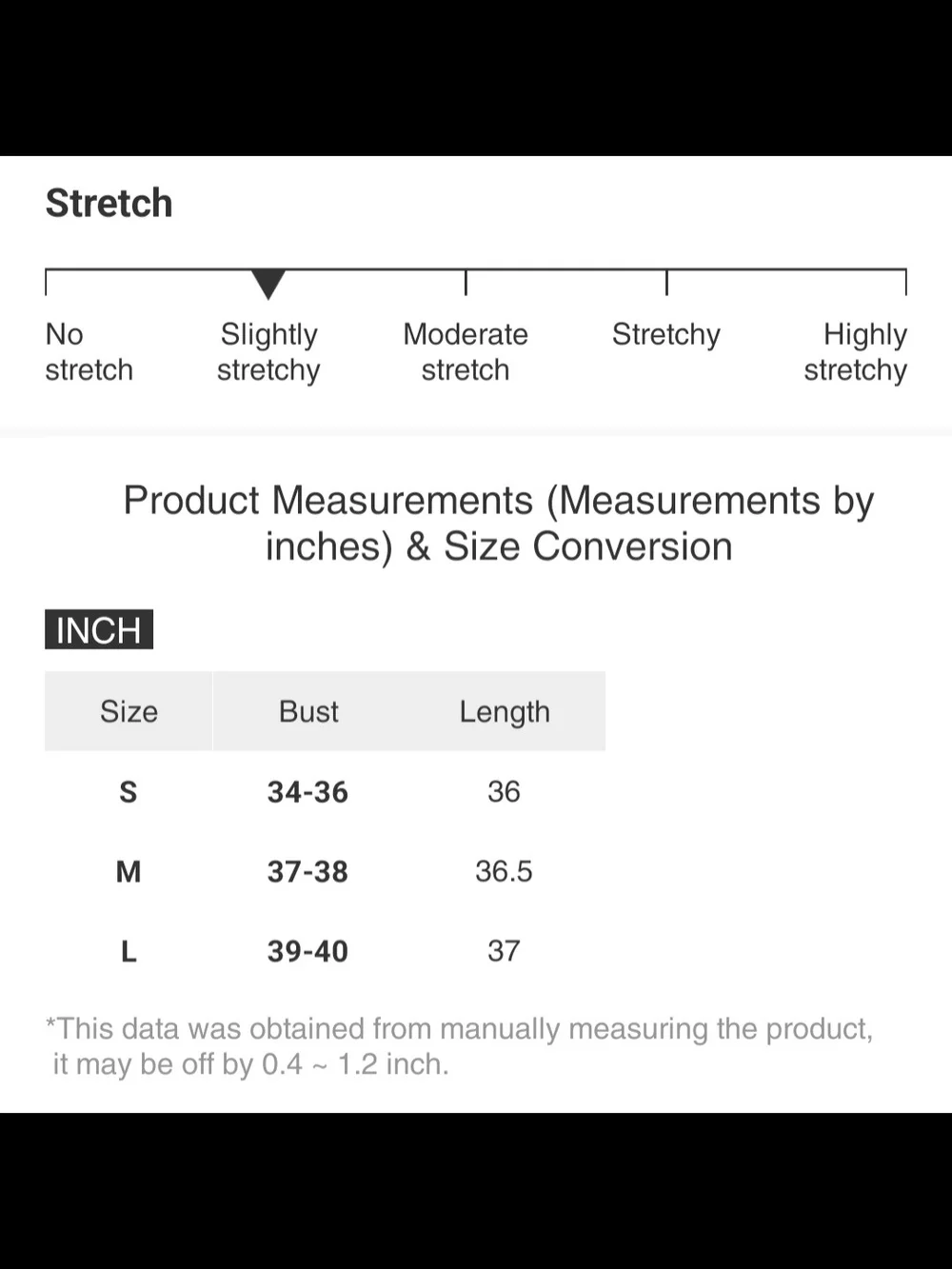Select the Stretchy scale label
The image size is (952, 1269).
666,335
